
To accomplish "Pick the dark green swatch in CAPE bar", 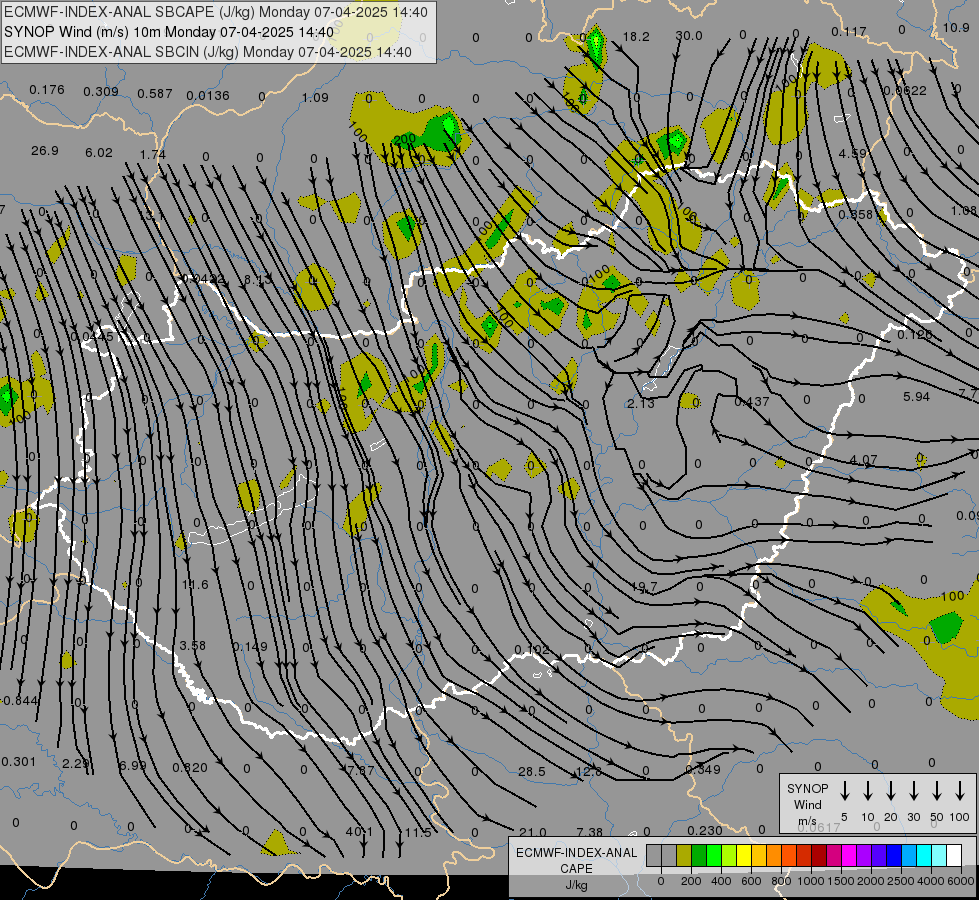I will pyautogui.click(x=699, y=855).
